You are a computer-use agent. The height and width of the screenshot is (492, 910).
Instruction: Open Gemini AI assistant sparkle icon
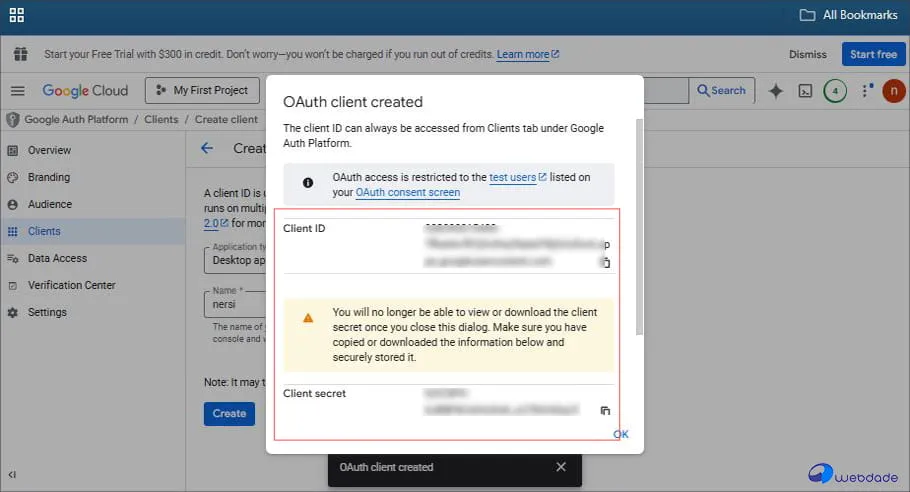tap(775, 91)
